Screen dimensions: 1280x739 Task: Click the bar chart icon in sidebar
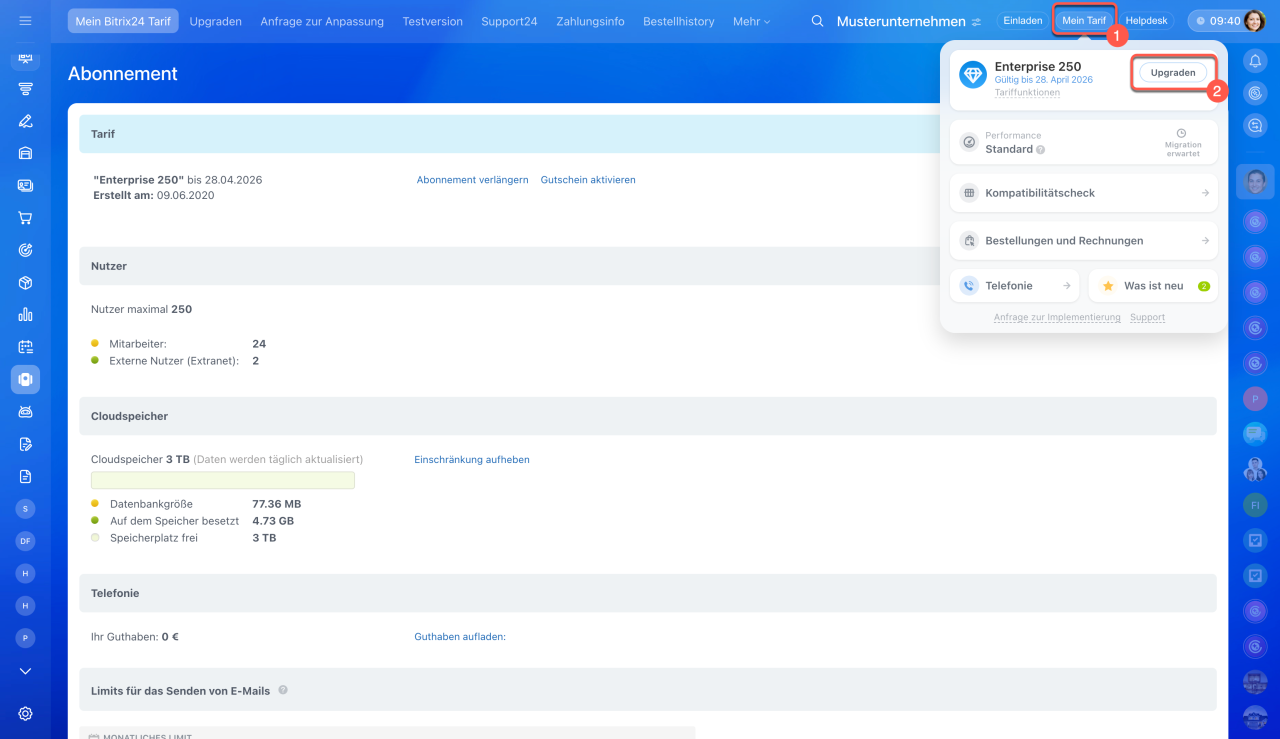(x=25, y=315)
